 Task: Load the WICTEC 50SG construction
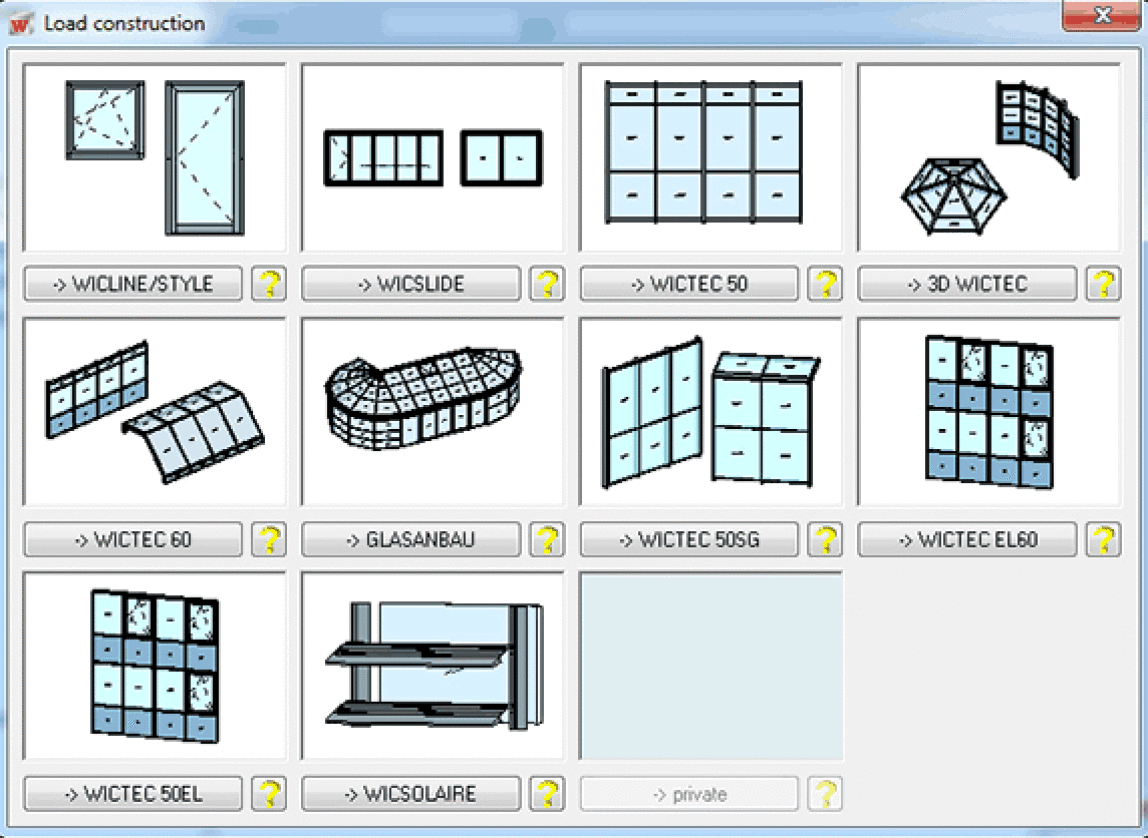coord(689,539)
